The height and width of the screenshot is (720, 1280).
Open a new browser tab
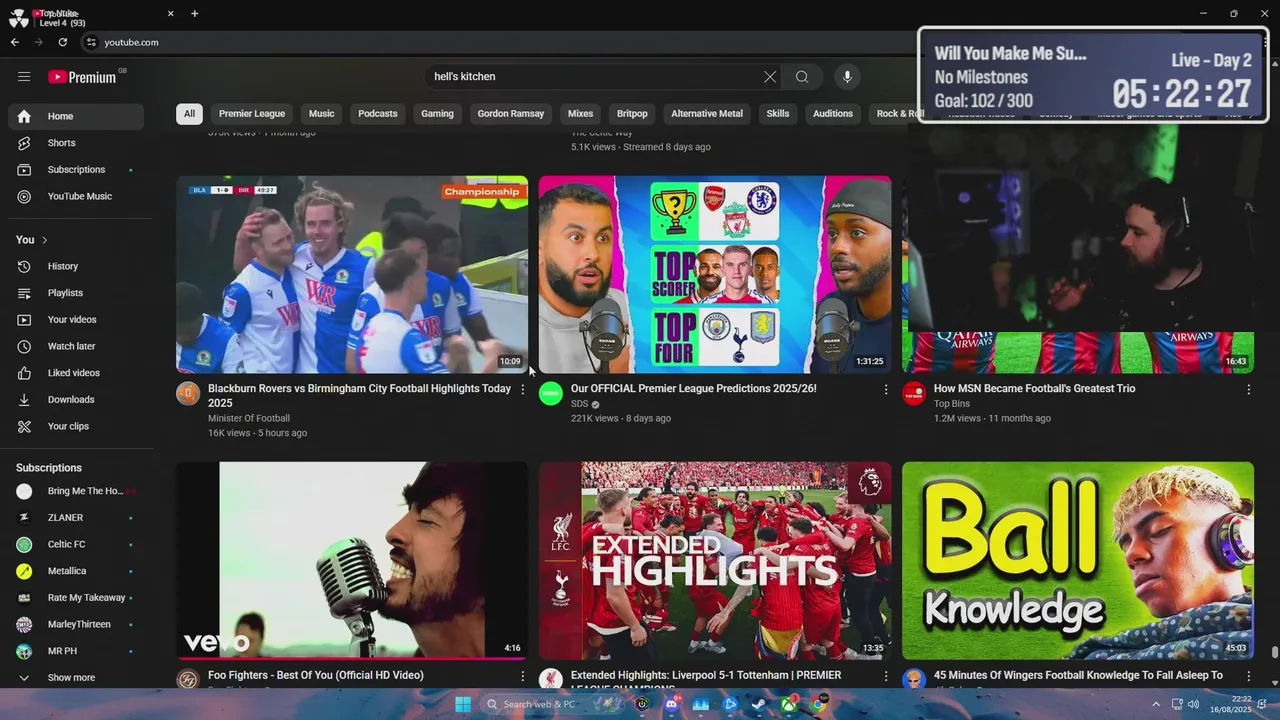(x=194, y=14)
